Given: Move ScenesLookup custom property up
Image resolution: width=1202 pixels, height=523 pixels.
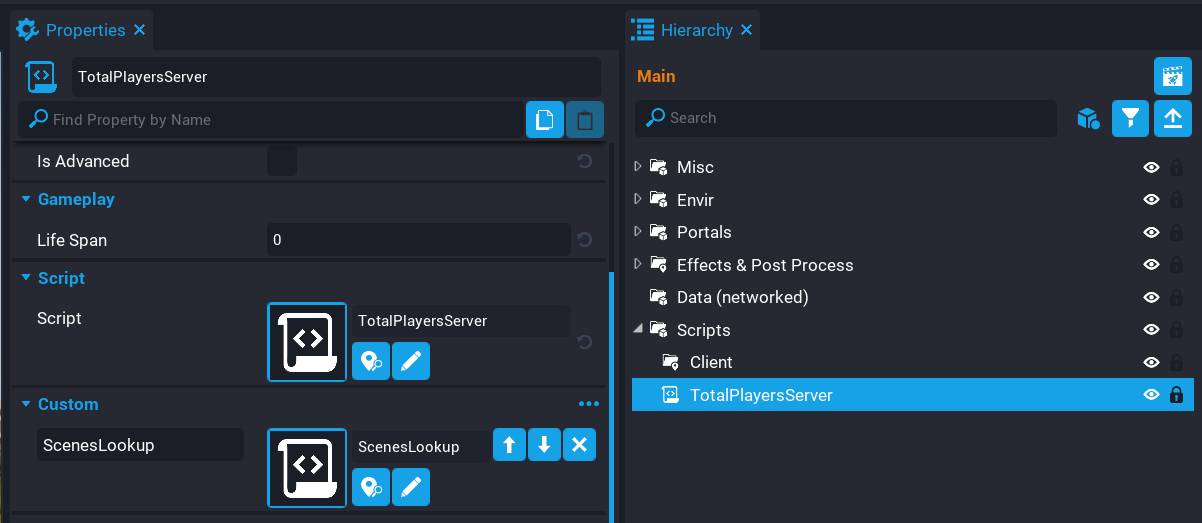Looking at the screenshot, I should click(x=509, y=445).
